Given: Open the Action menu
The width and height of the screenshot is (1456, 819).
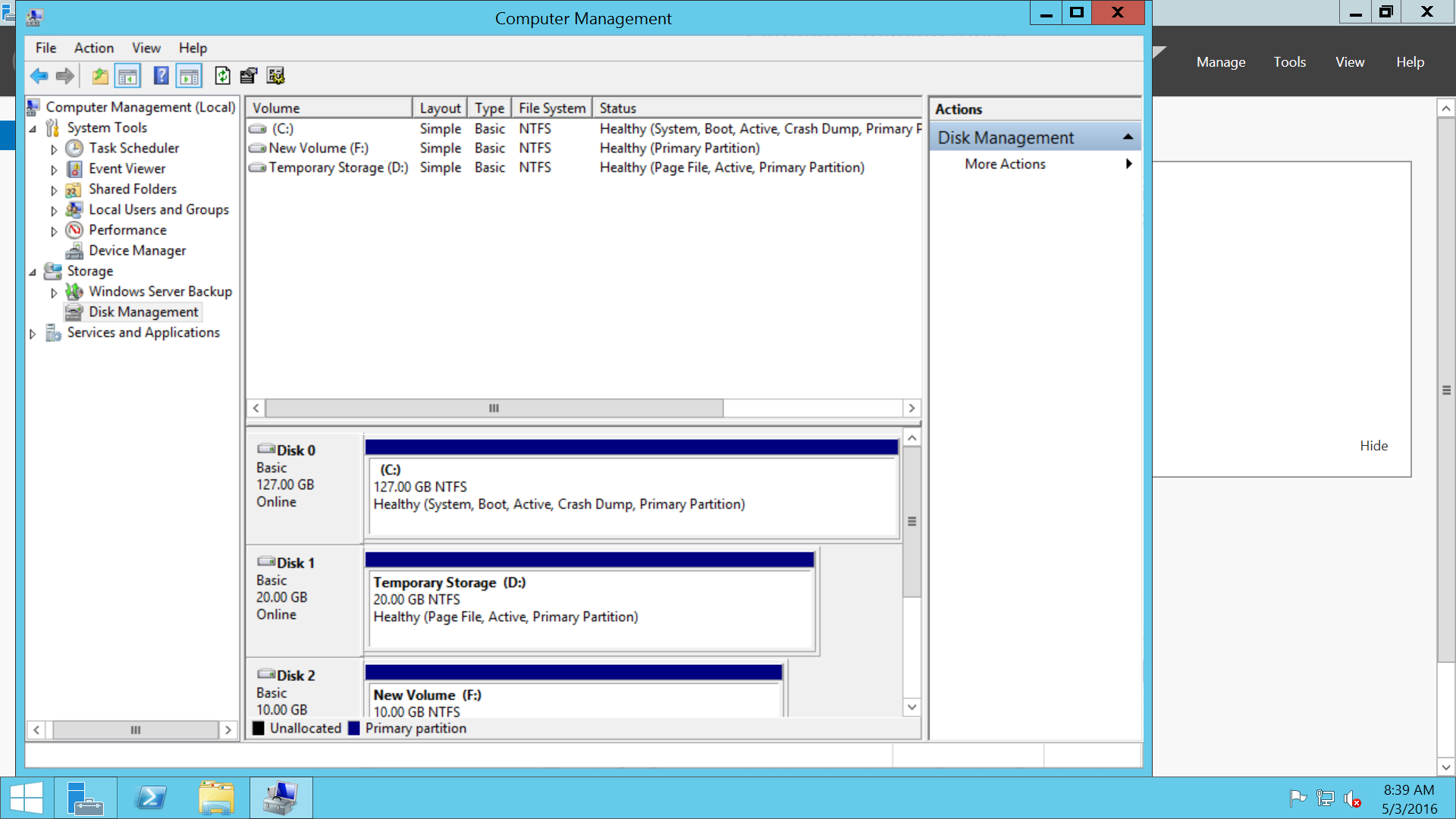Looking at the screenshot, I should (94, 48).
